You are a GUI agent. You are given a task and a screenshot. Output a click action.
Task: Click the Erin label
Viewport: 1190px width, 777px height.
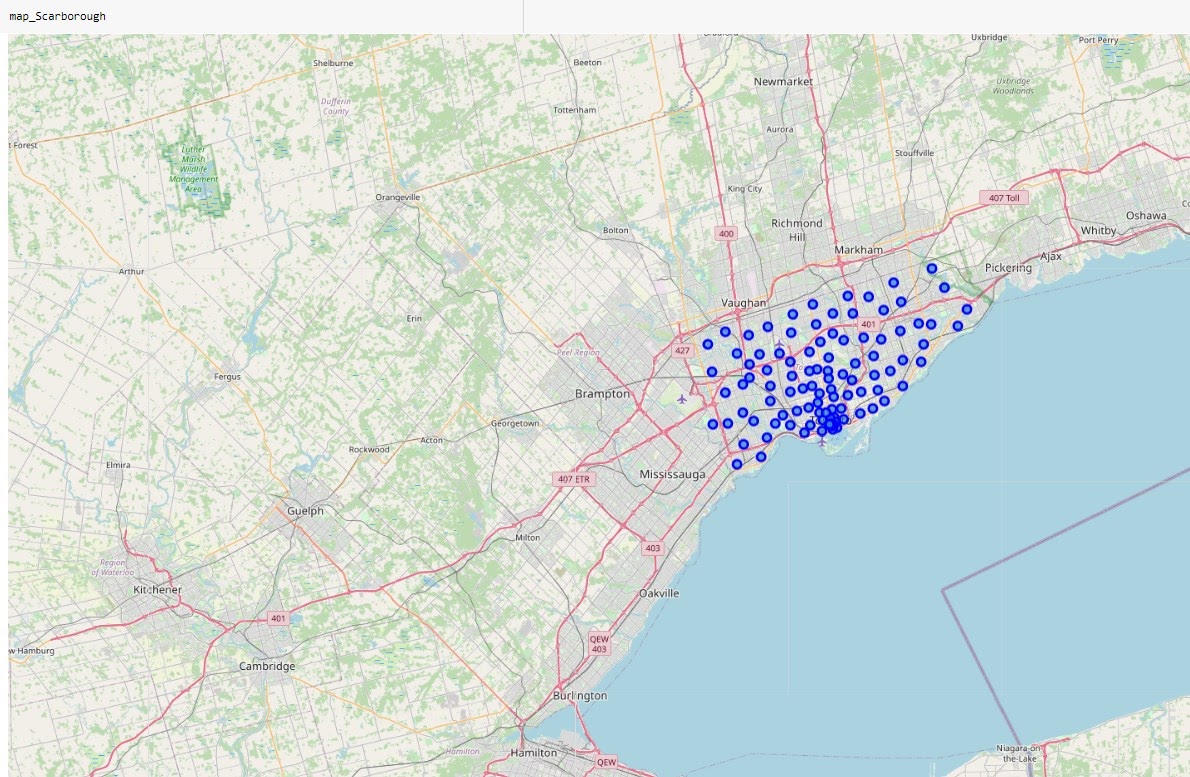414,319
